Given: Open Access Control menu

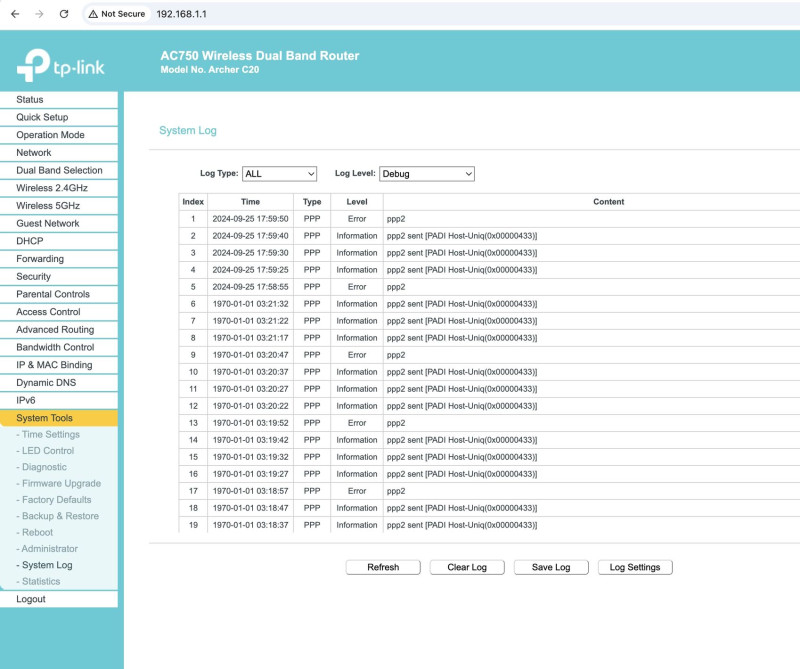Looking at the screenshot, I should point(59,312).
